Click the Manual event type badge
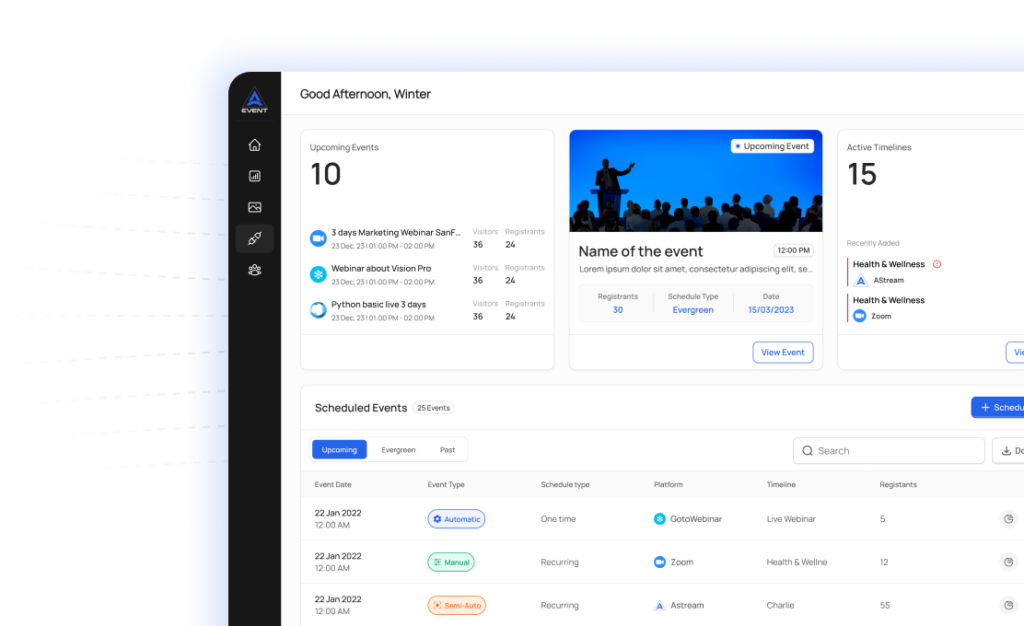The width and height of the screenshot is (1024, 626). tap(451, 562)
